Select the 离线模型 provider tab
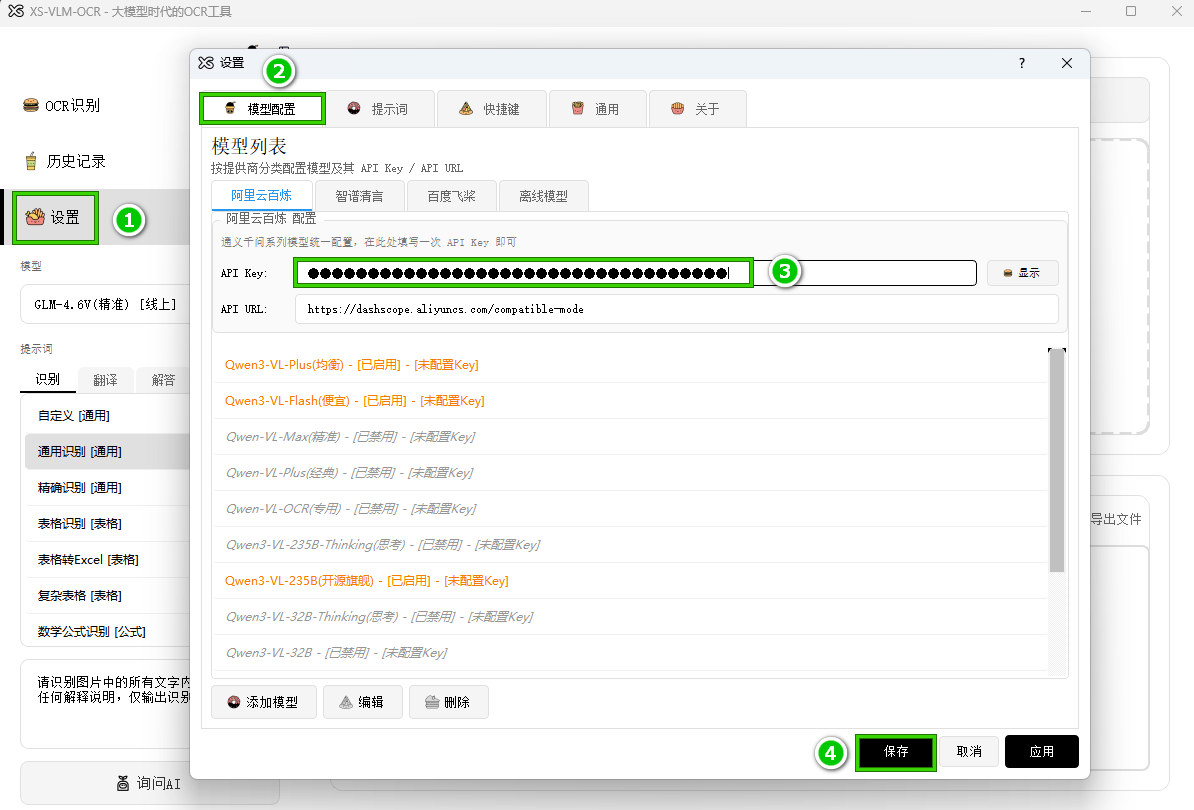Image resolution: width=1194 pixels, height=810 pixels. [543, 196]
